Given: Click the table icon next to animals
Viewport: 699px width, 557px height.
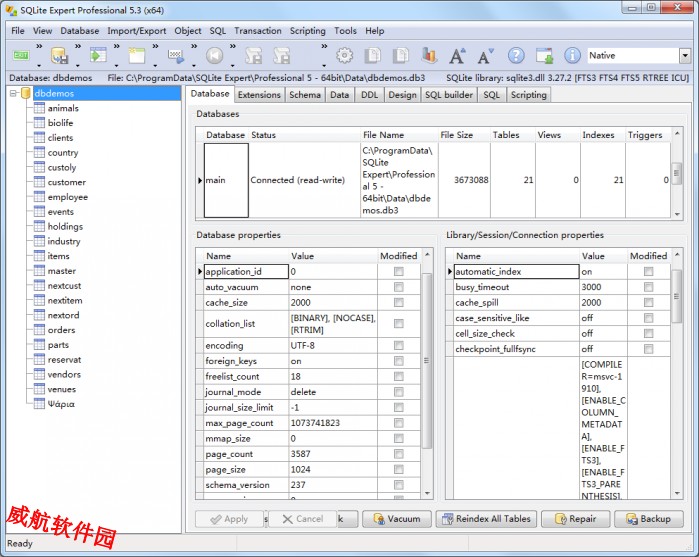Looking at the screenshot, I should click(x=39, y=108).
